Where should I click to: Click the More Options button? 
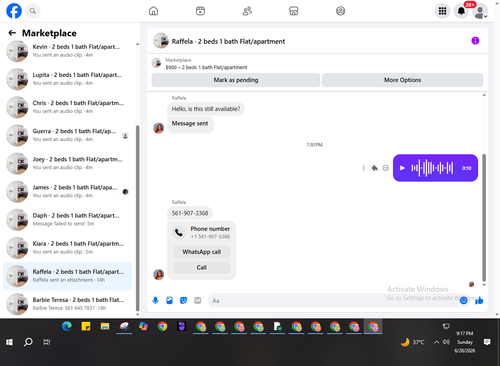coord(402,80)
